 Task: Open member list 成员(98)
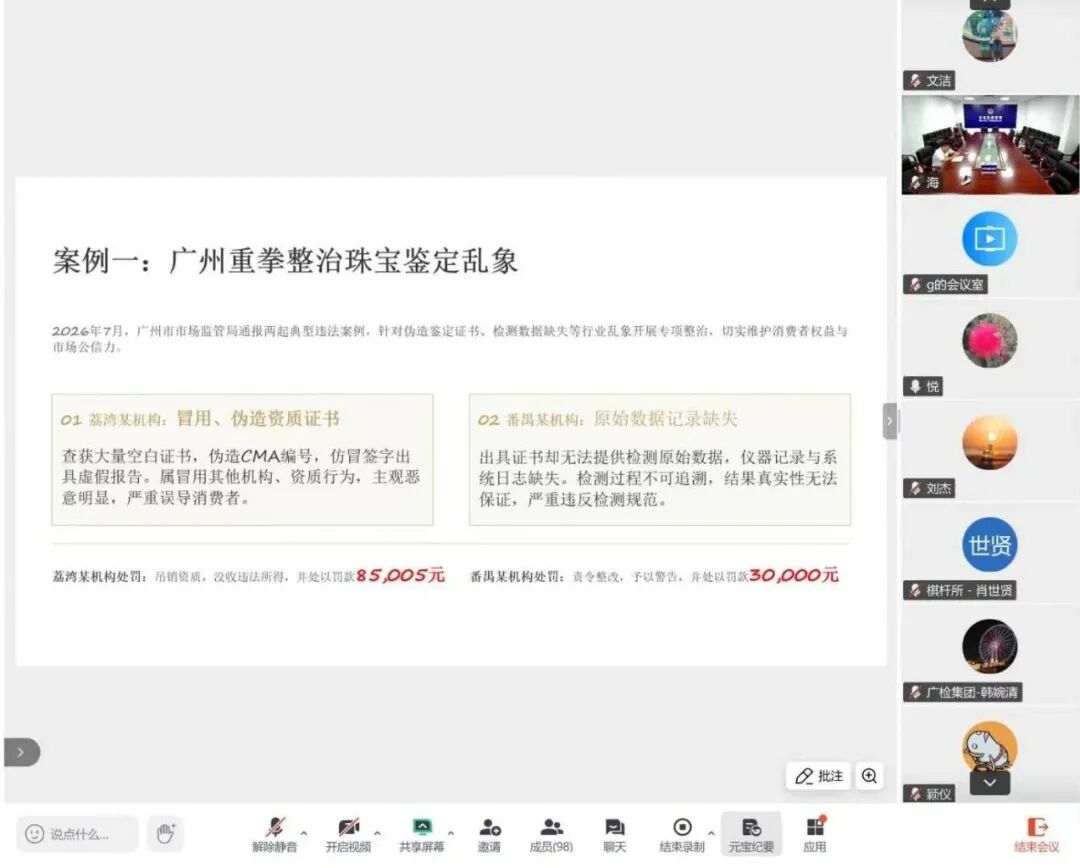click(551, 835)
